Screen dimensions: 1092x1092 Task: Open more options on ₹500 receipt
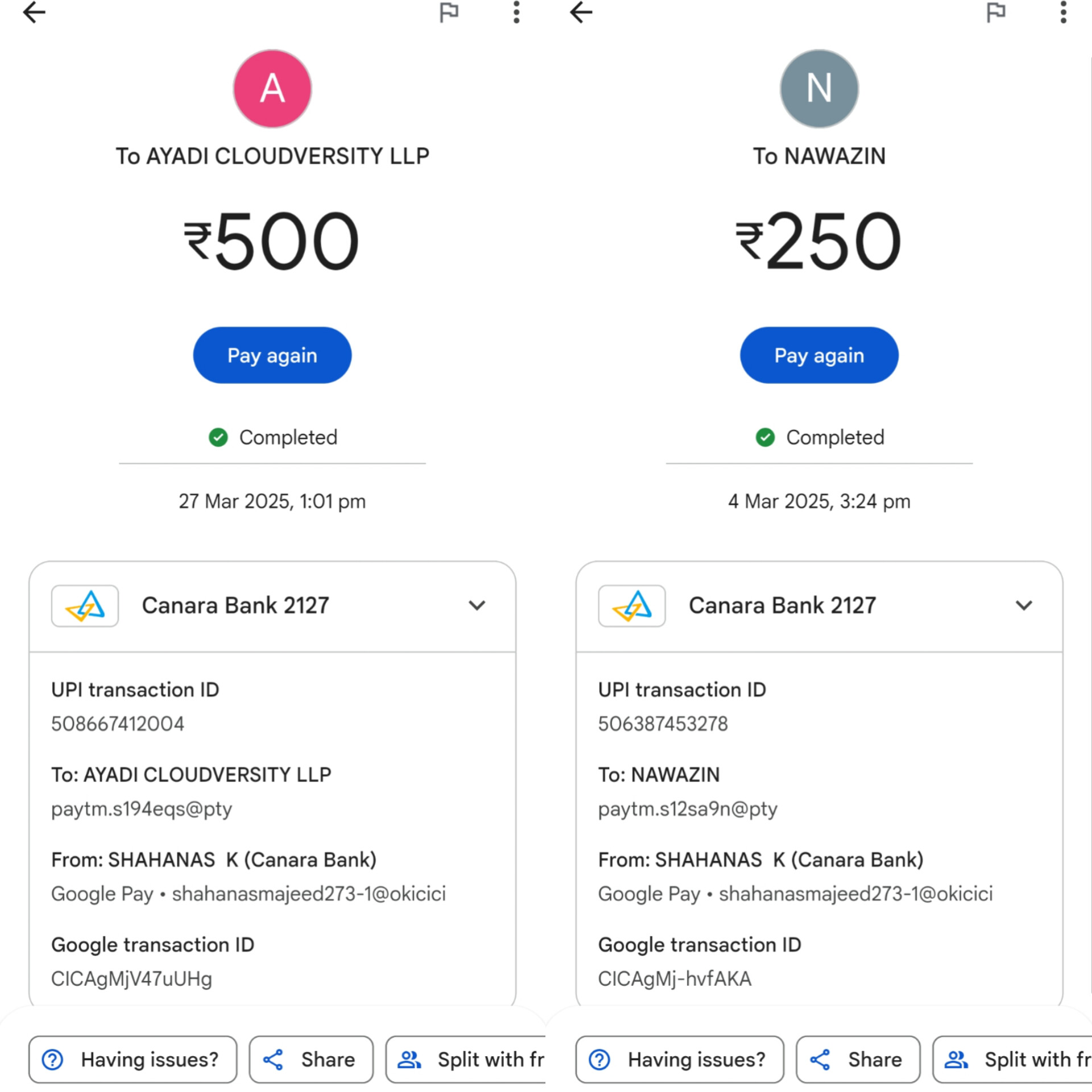tap(516, 13)
